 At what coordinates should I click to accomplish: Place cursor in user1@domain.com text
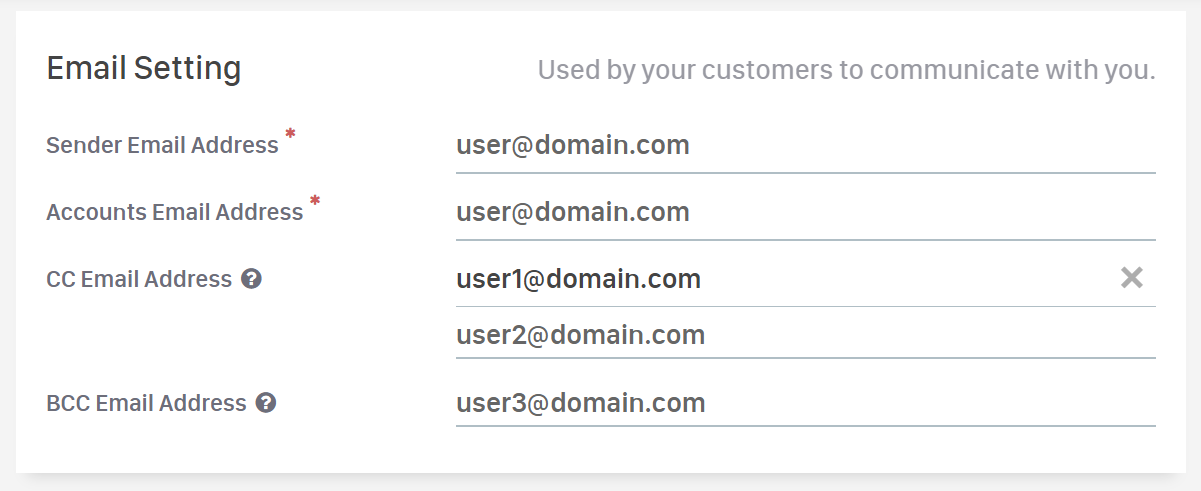click(x=578, y=279)
